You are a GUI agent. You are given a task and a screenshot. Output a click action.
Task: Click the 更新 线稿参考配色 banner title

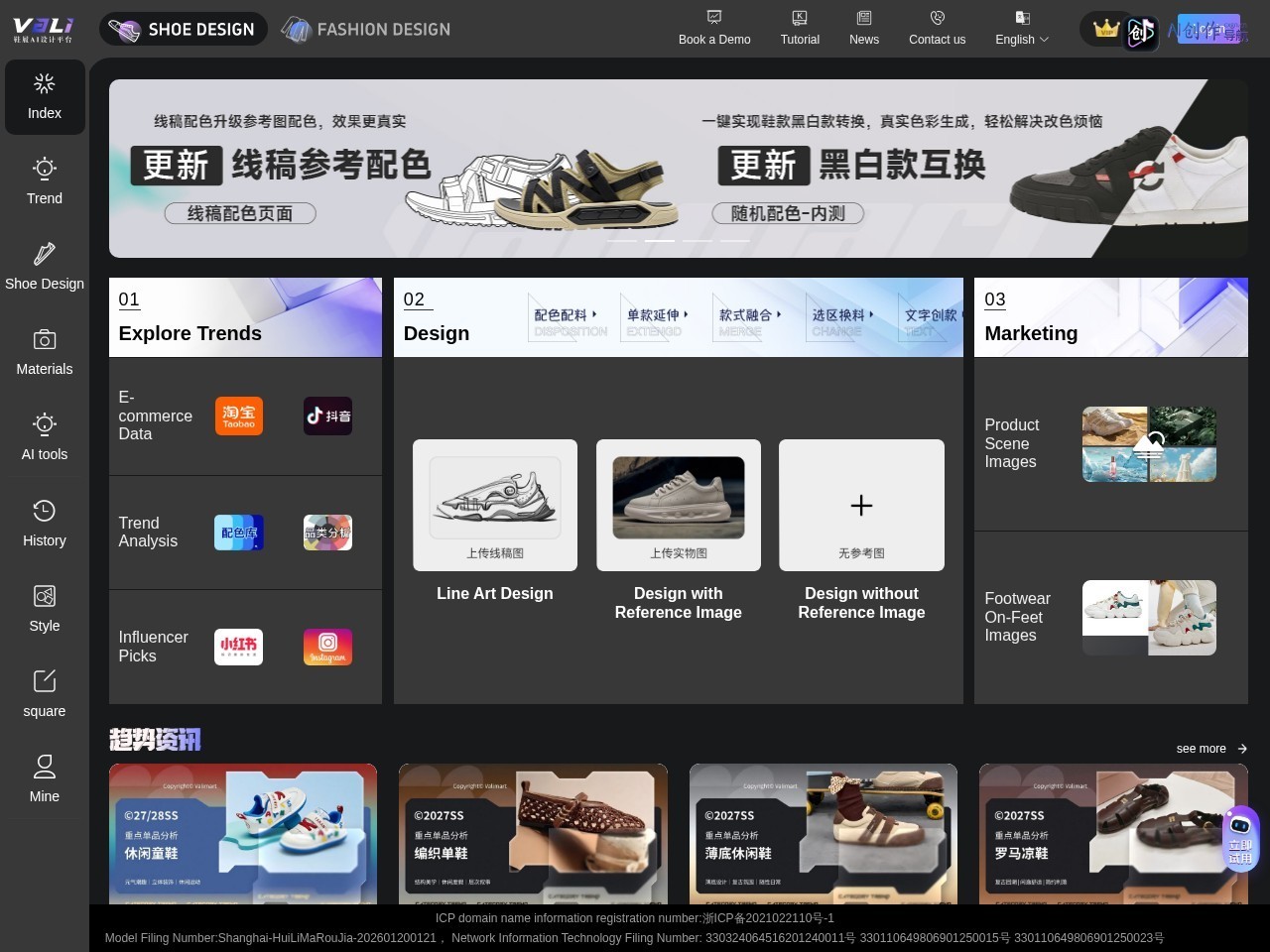[x=281, y=165]
